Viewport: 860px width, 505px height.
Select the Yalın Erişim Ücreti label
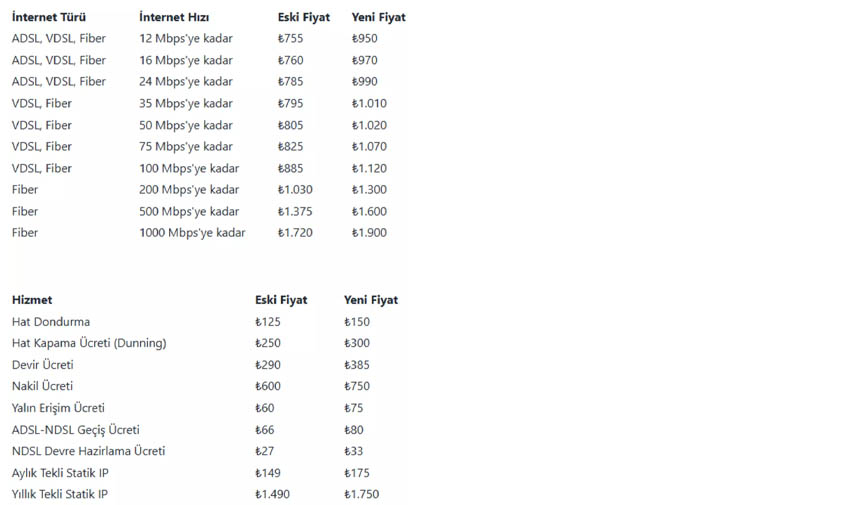58,408
